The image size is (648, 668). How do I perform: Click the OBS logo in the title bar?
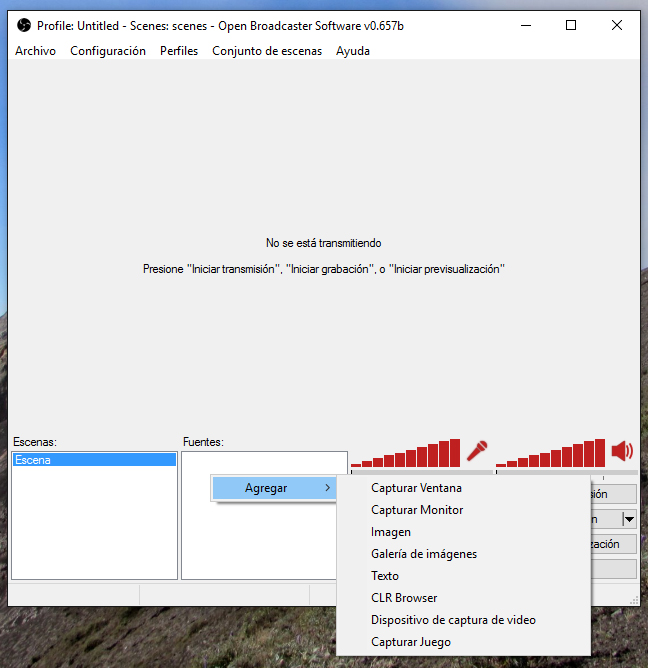pyautogui.click(x=24, y=26)
